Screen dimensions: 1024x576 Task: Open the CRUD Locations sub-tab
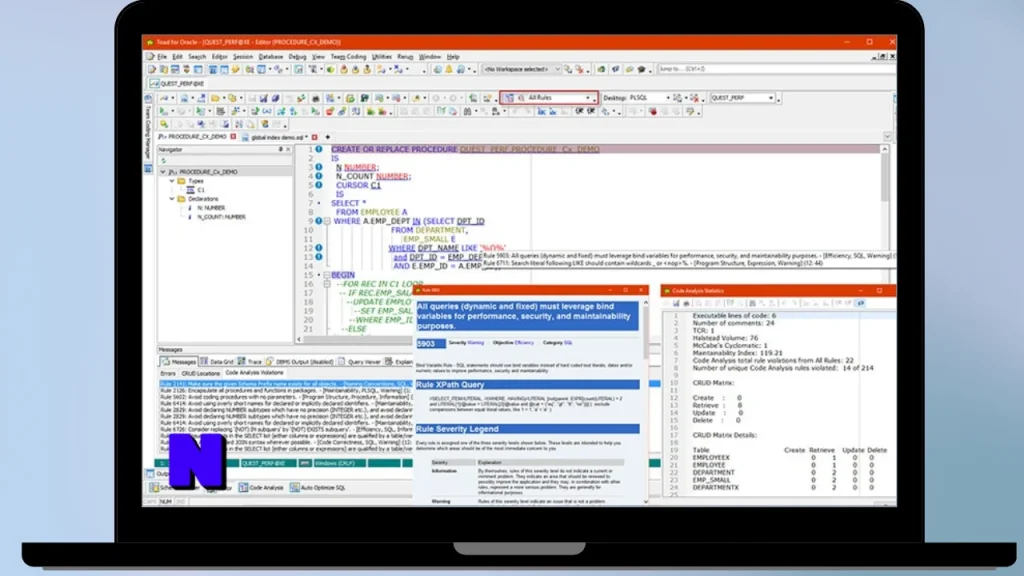coord(200,373)
